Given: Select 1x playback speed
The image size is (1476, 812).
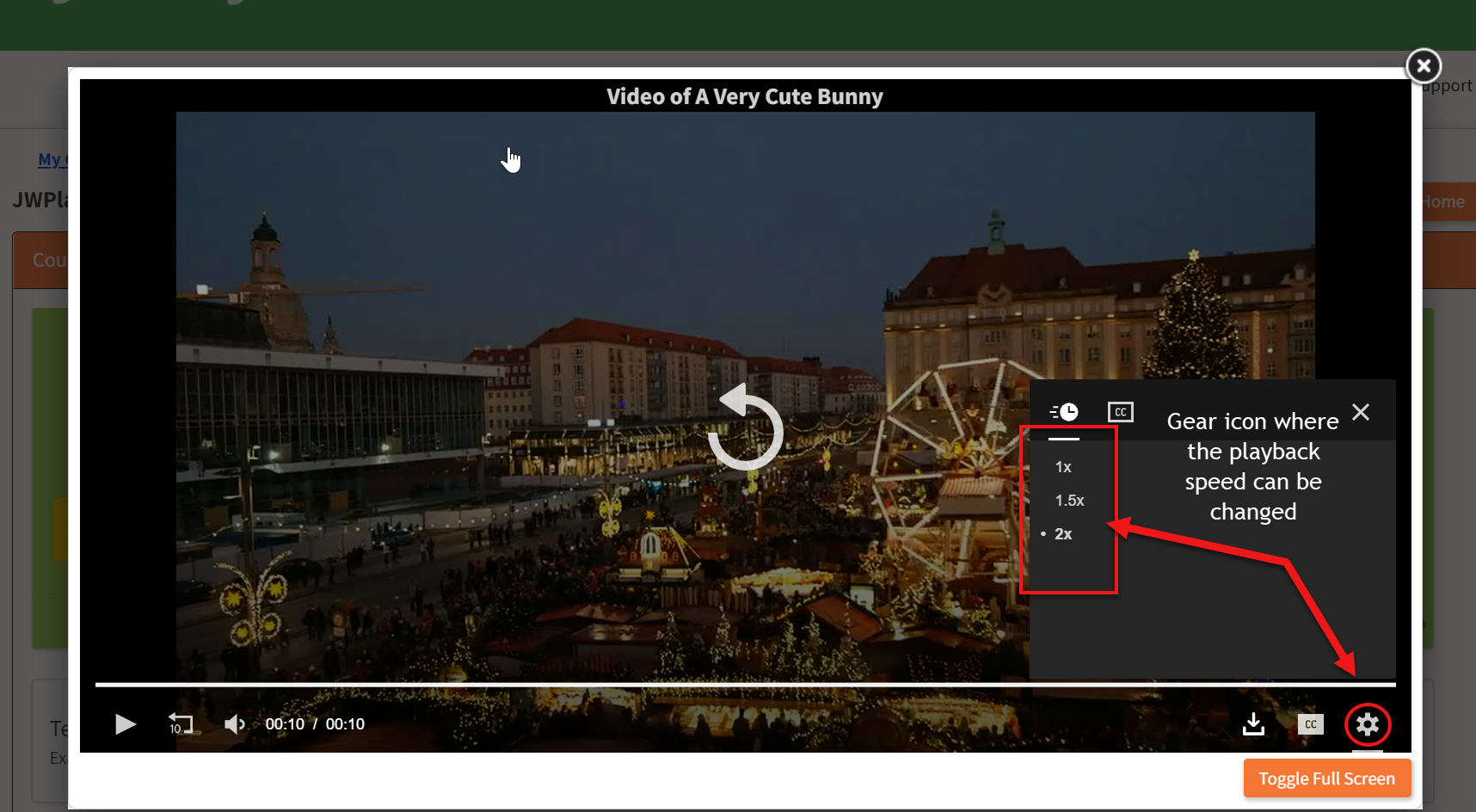Looking at the screenshot, I should tap(1063, 467).
